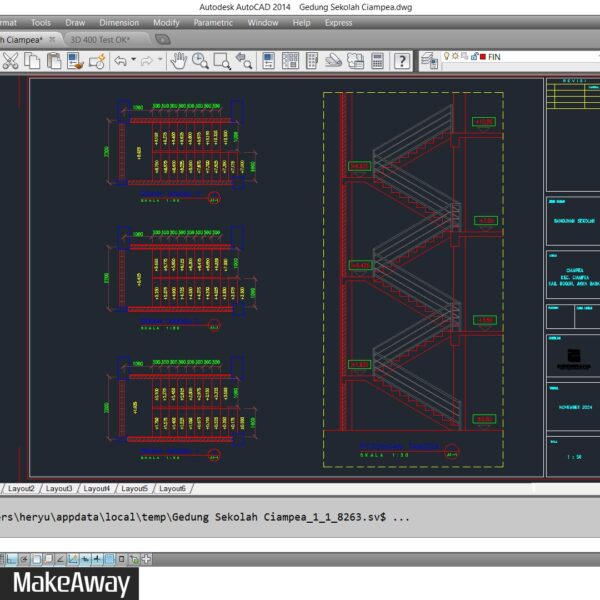The width and height of the screenshot is (600, 600).
Task: Expand the Redo history dropdown arrow
Action: (160, 61)
